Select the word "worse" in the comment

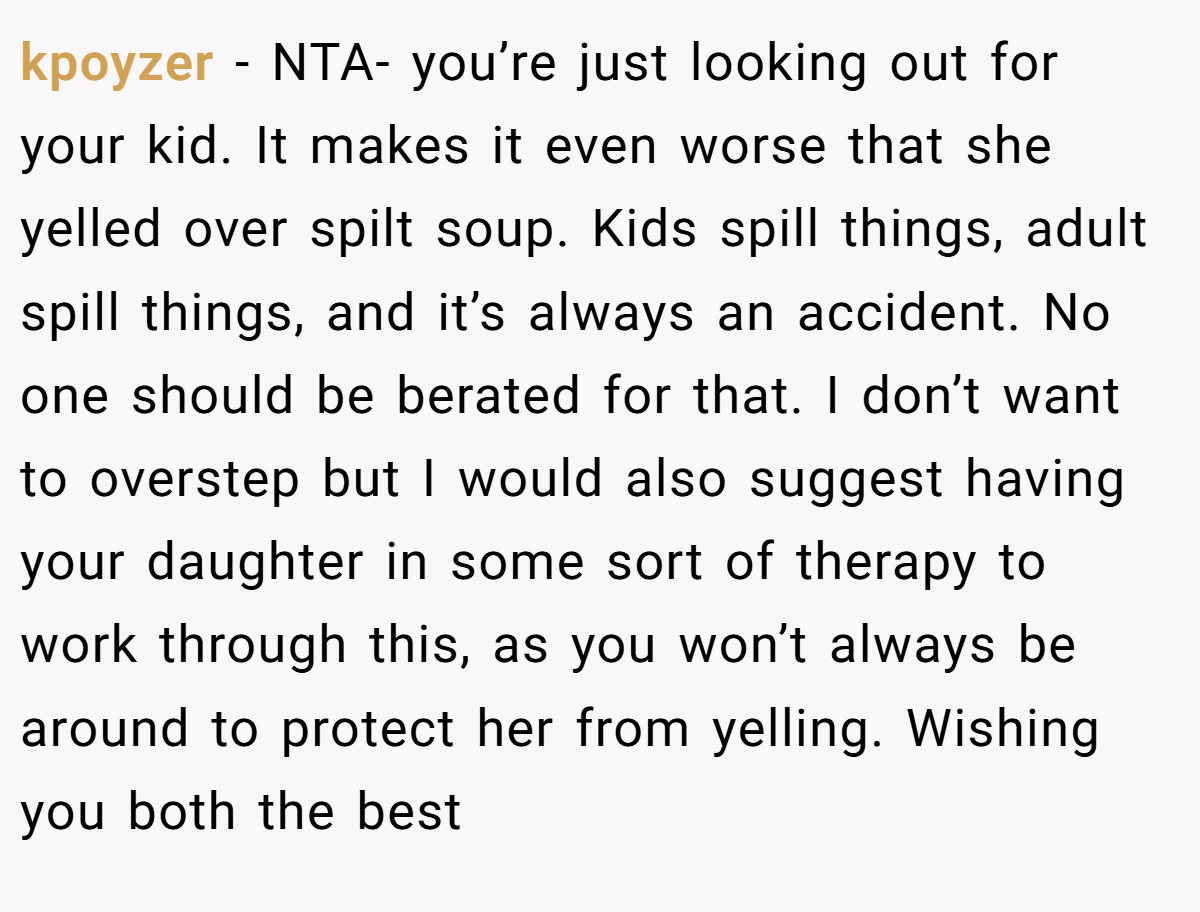754,148
